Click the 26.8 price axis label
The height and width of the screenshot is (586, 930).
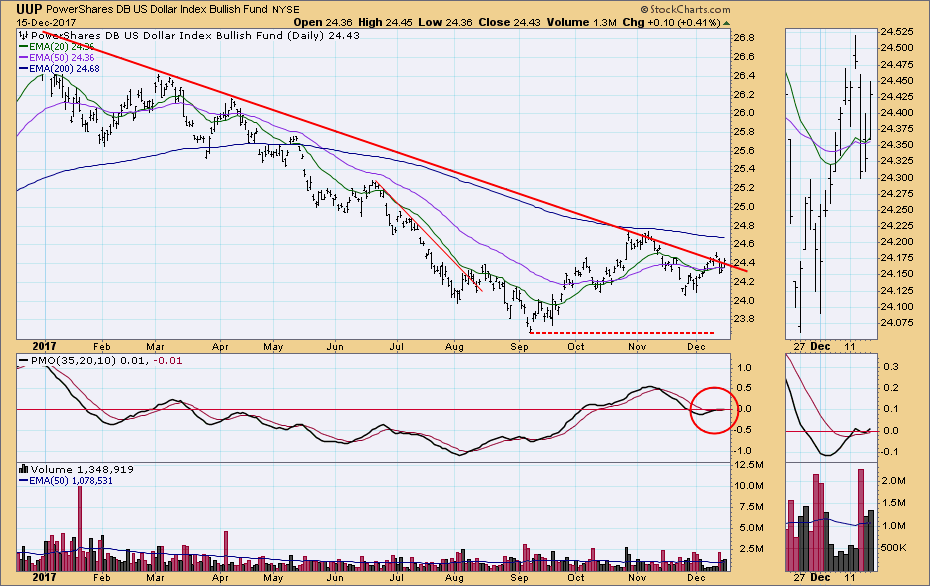744,38
